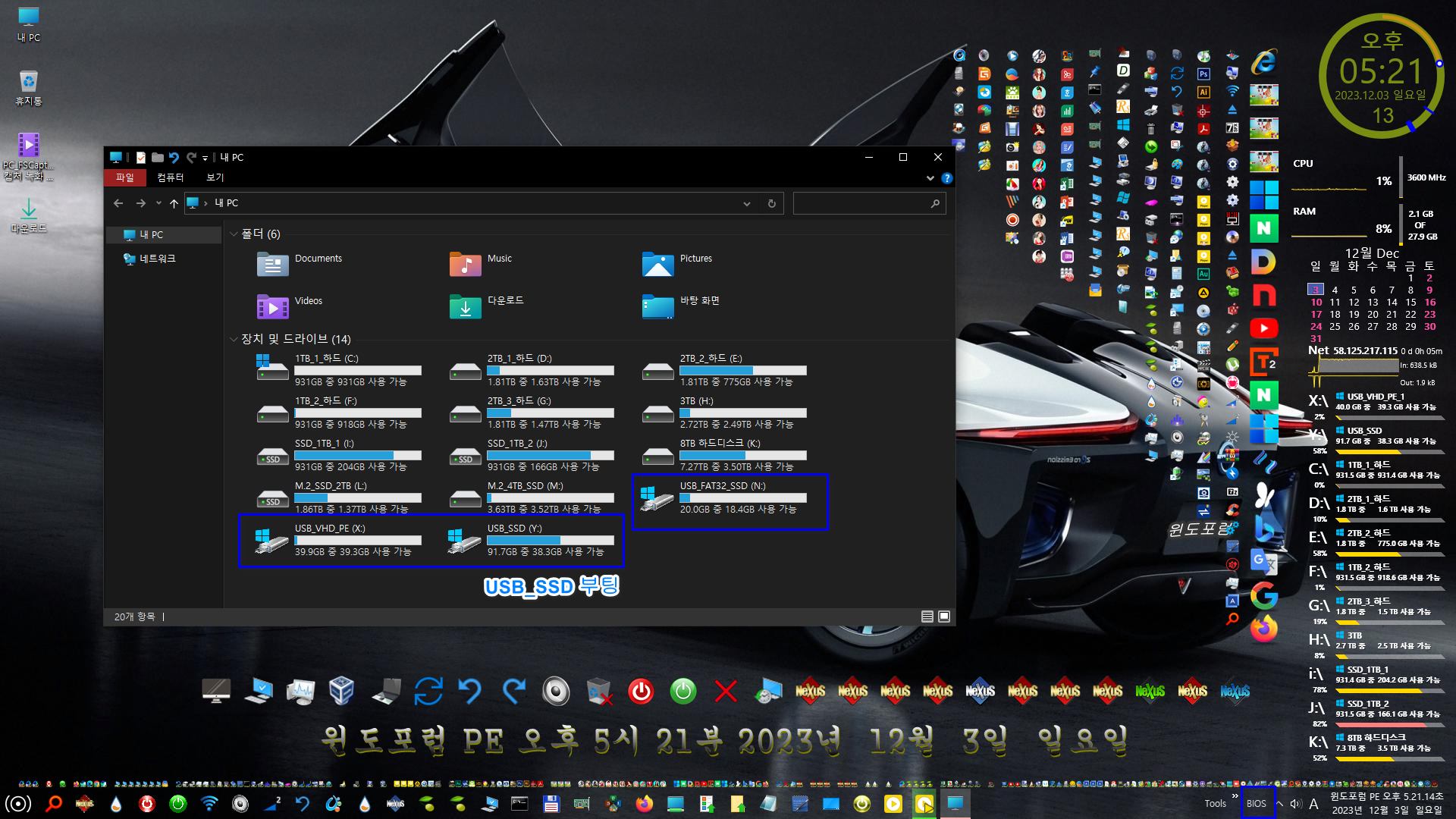Open PC_FSCapture desktop shortcut
The image size is (1456, 819).
coord(28,157)
